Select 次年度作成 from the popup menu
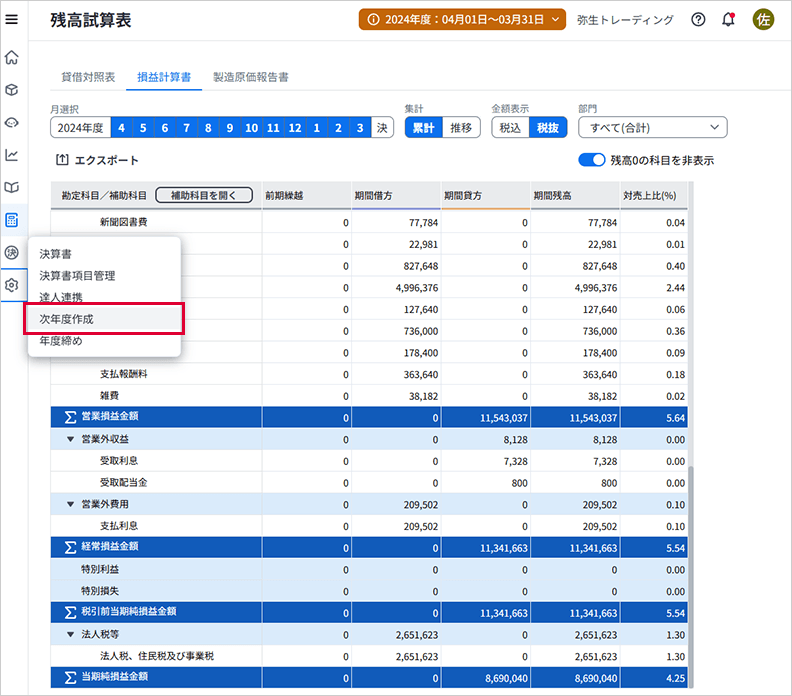Viewport: 792px width, 696px height. click(104, 319)
